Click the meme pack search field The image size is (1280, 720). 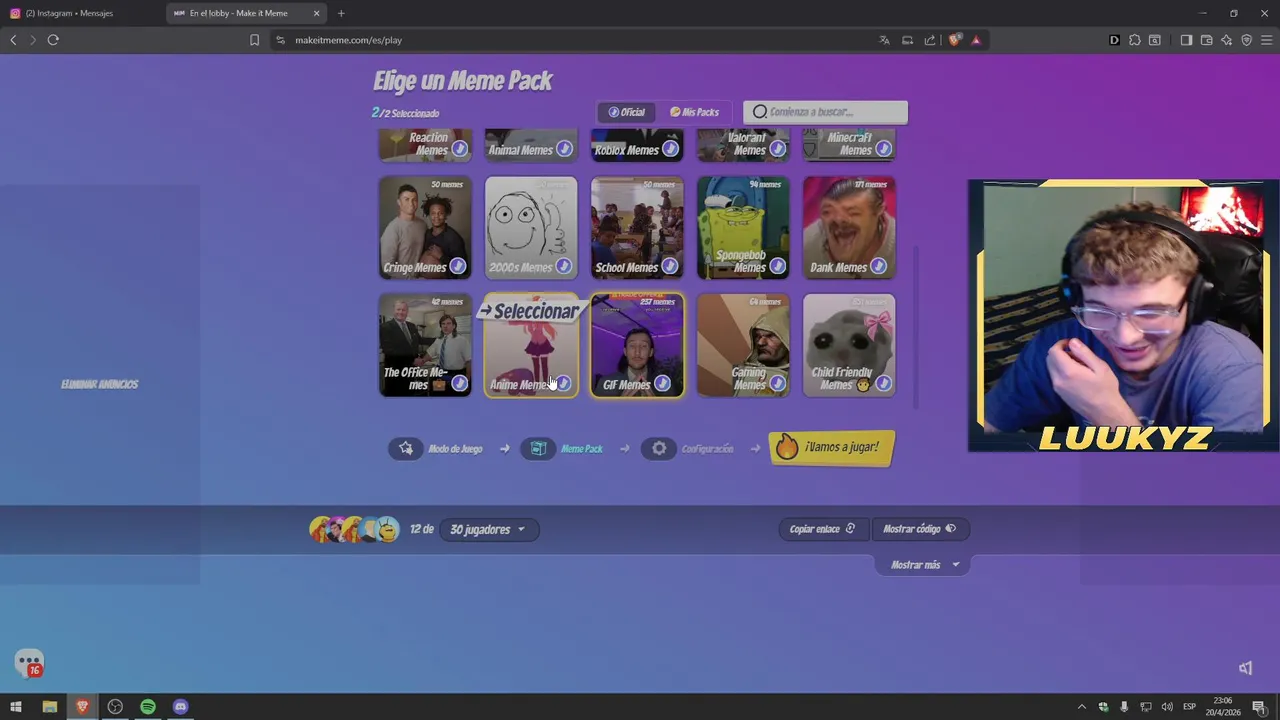click(826, 112)
